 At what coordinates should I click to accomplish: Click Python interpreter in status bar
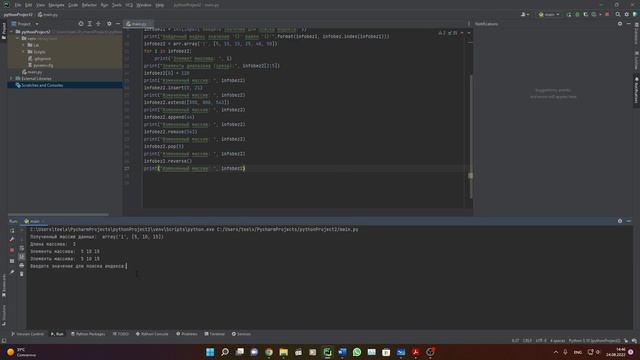click(594, 340)
